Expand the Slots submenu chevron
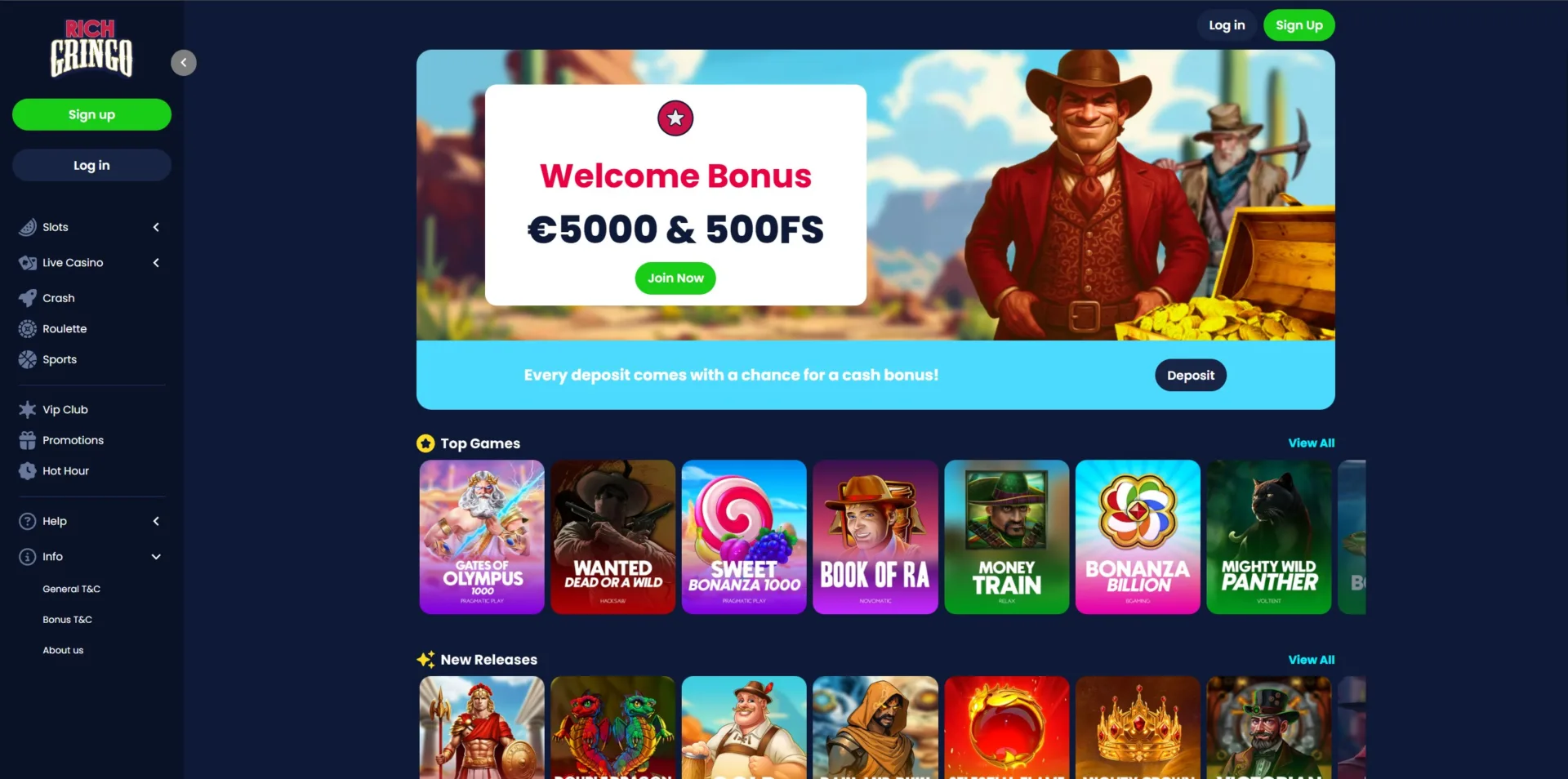The width and height of the screenshot is (1568, 779). point(156,227)
